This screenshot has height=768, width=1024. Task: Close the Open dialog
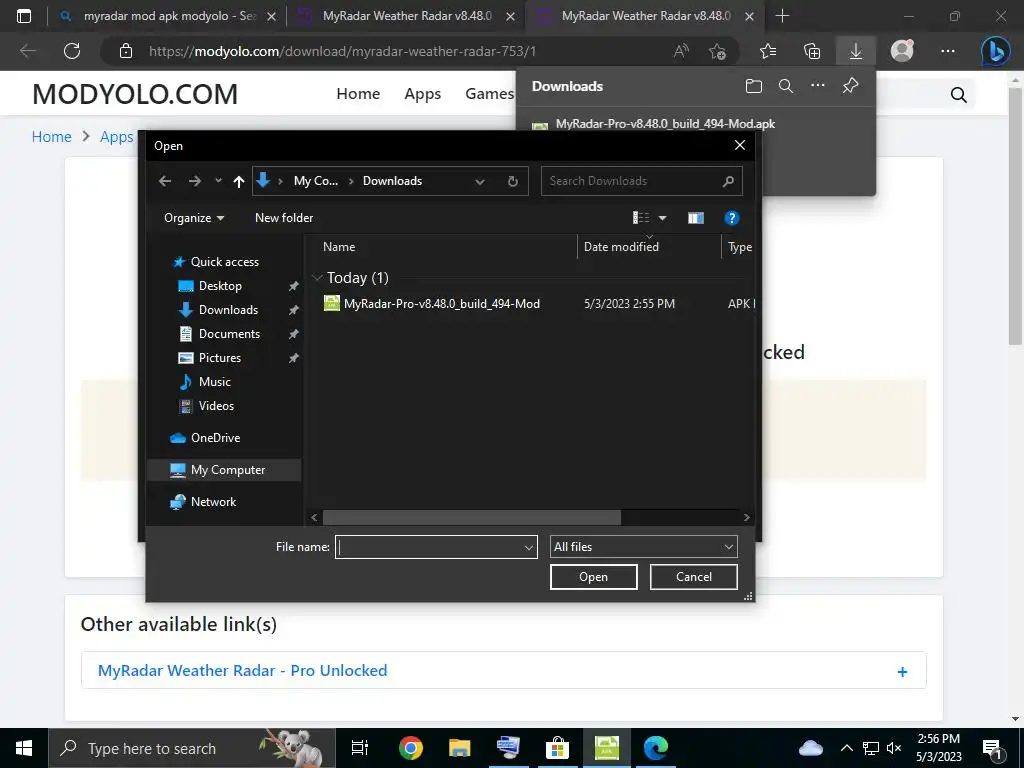click(739, 145)
